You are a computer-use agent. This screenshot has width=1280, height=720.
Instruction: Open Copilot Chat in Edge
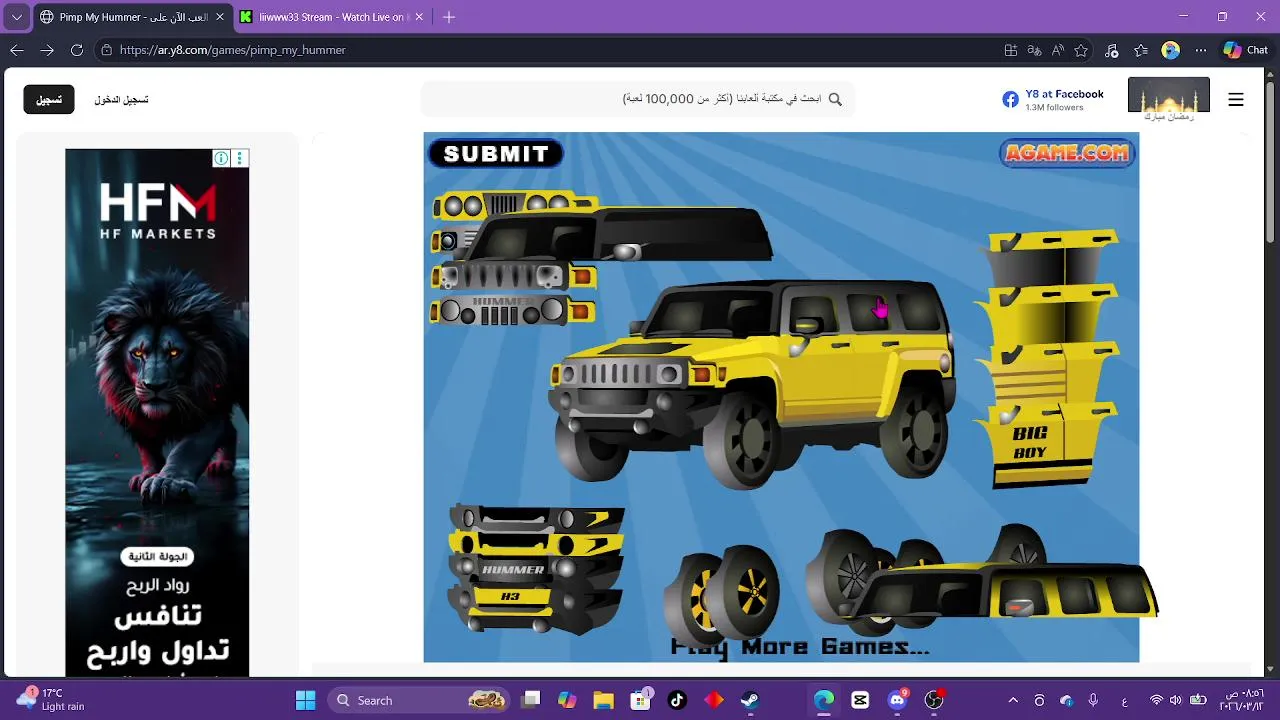point(1246,50)
